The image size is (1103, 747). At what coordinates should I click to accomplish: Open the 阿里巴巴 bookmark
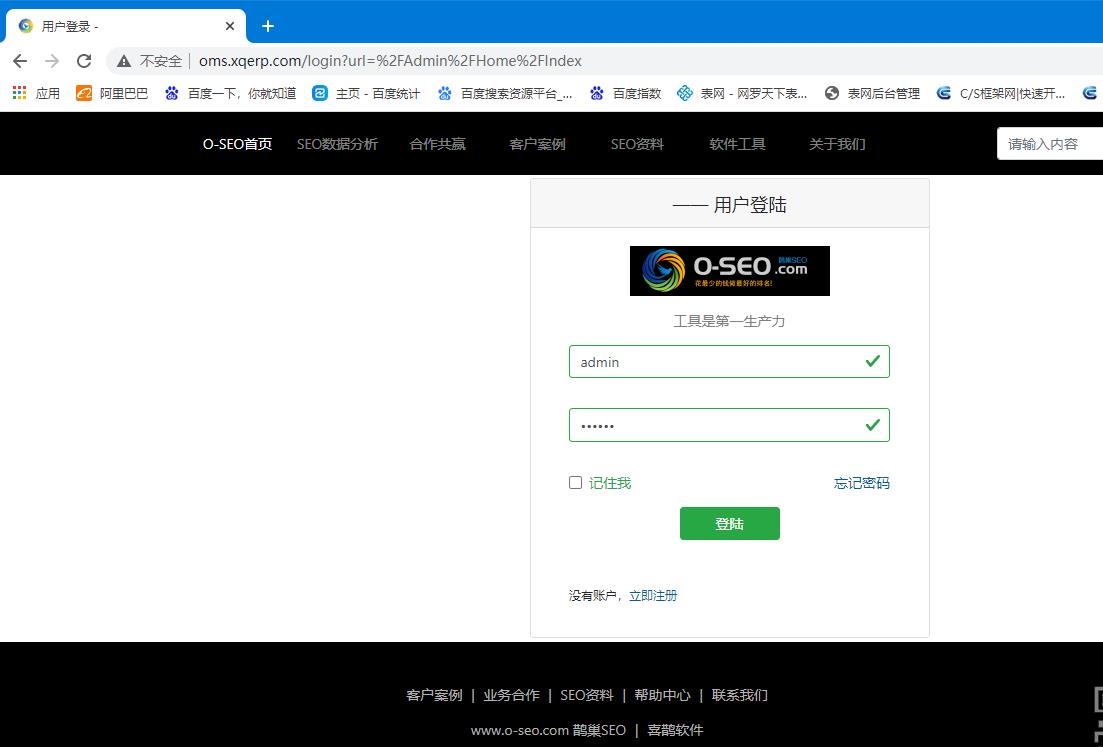tap(110, 93)
